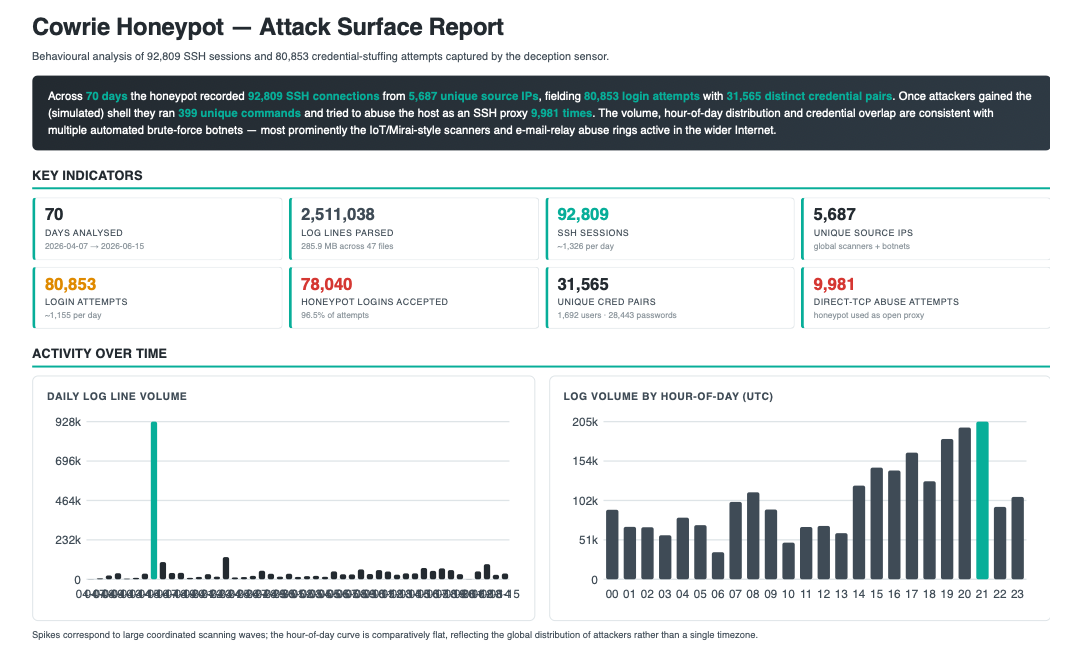1084x665 pixels.
Task: Click the "696k" y-axis label
Action: click(68, 461)
